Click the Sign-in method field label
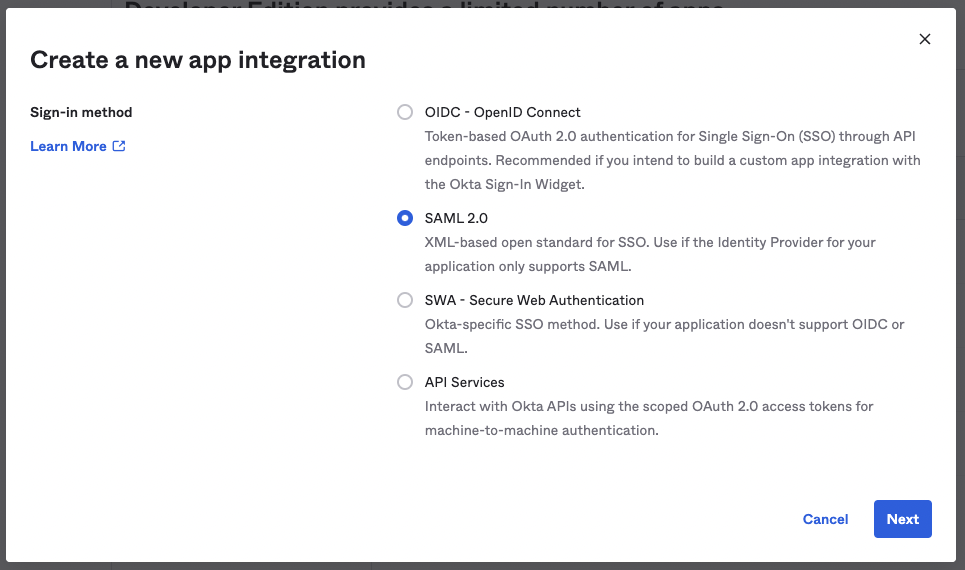The width and height of the screenshot is (965, 570). click(x=81, y=112)
